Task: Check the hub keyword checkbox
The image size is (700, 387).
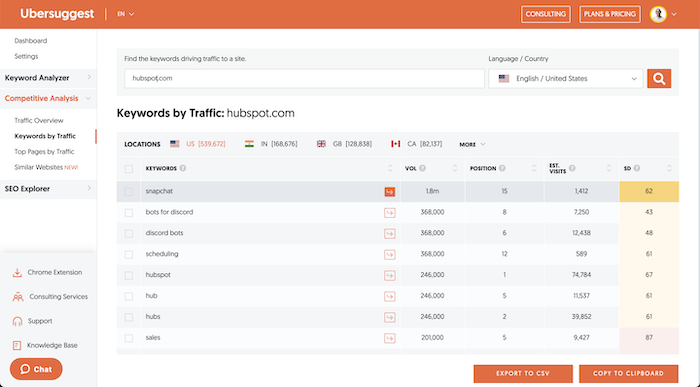Action: [x=129, y=296]
